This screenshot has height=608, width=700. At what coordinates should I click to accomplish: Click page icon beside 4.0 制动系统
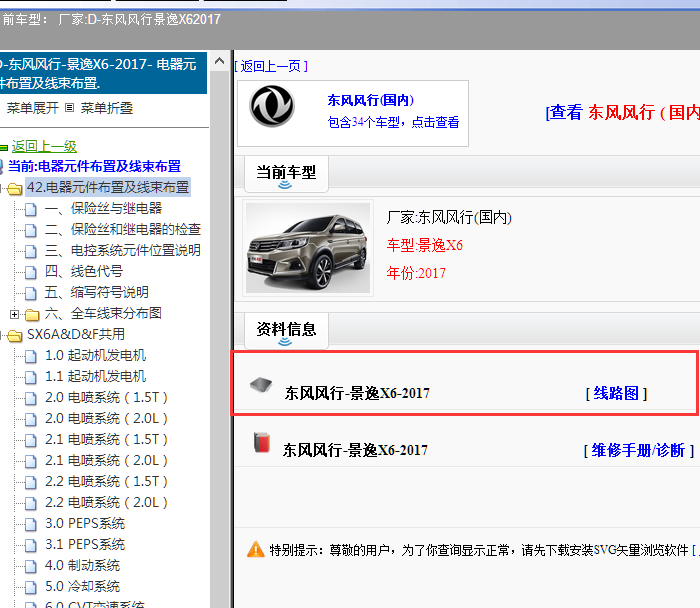[31, 566]
